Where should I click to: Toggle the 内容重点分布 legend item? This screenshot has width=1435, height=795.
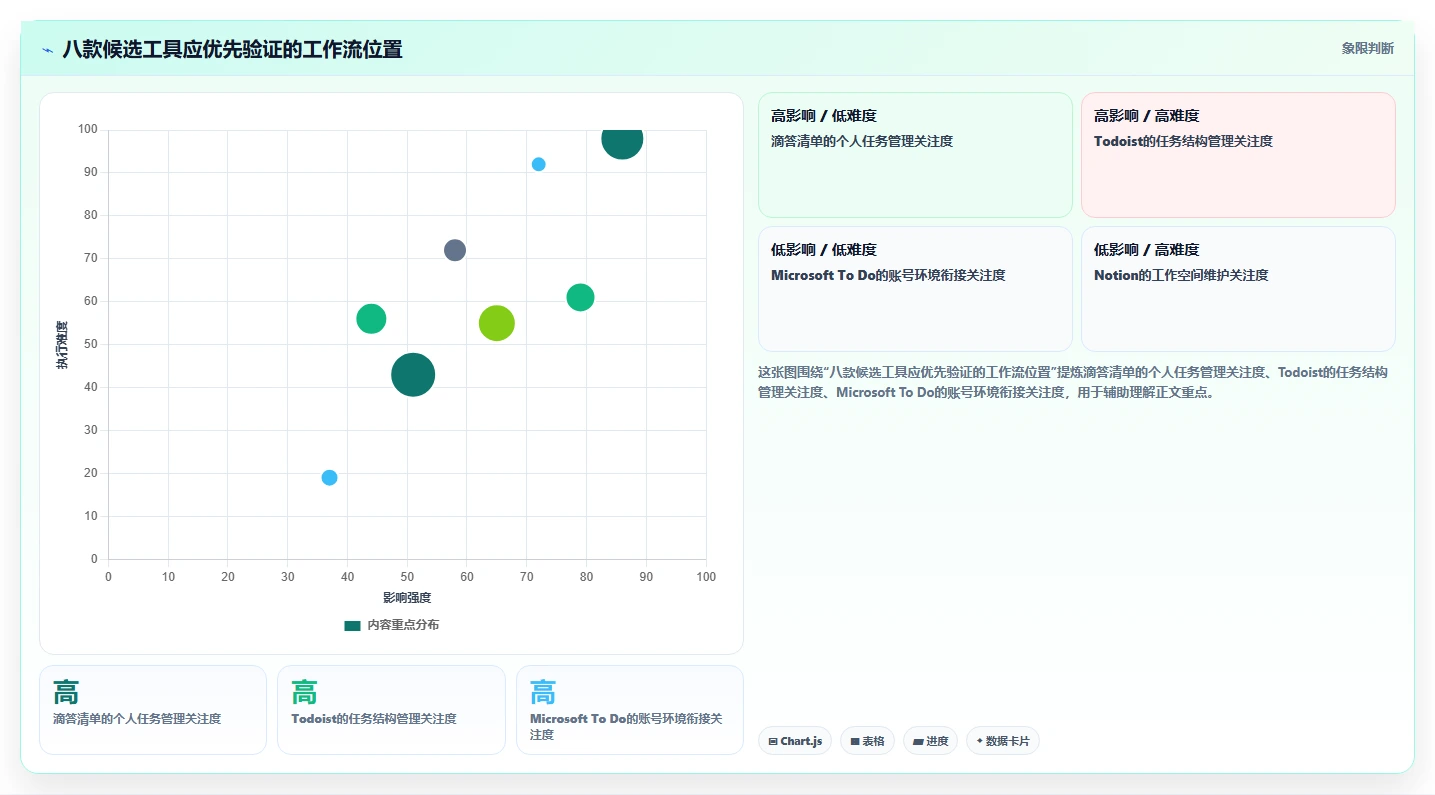(391, 625)
